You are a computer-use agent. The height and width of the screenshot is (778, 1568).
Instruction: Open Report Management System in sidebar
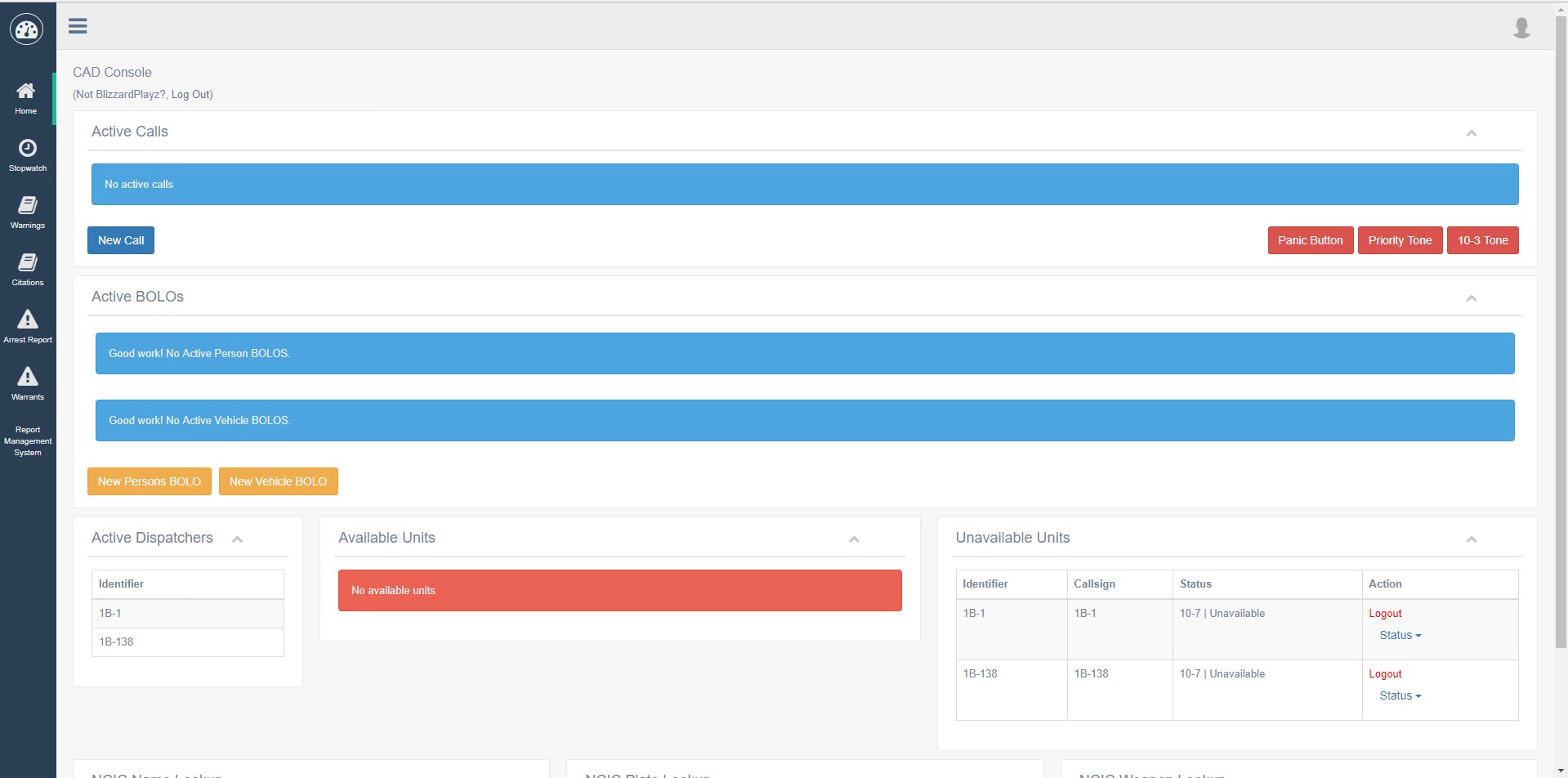click(28, 441)
